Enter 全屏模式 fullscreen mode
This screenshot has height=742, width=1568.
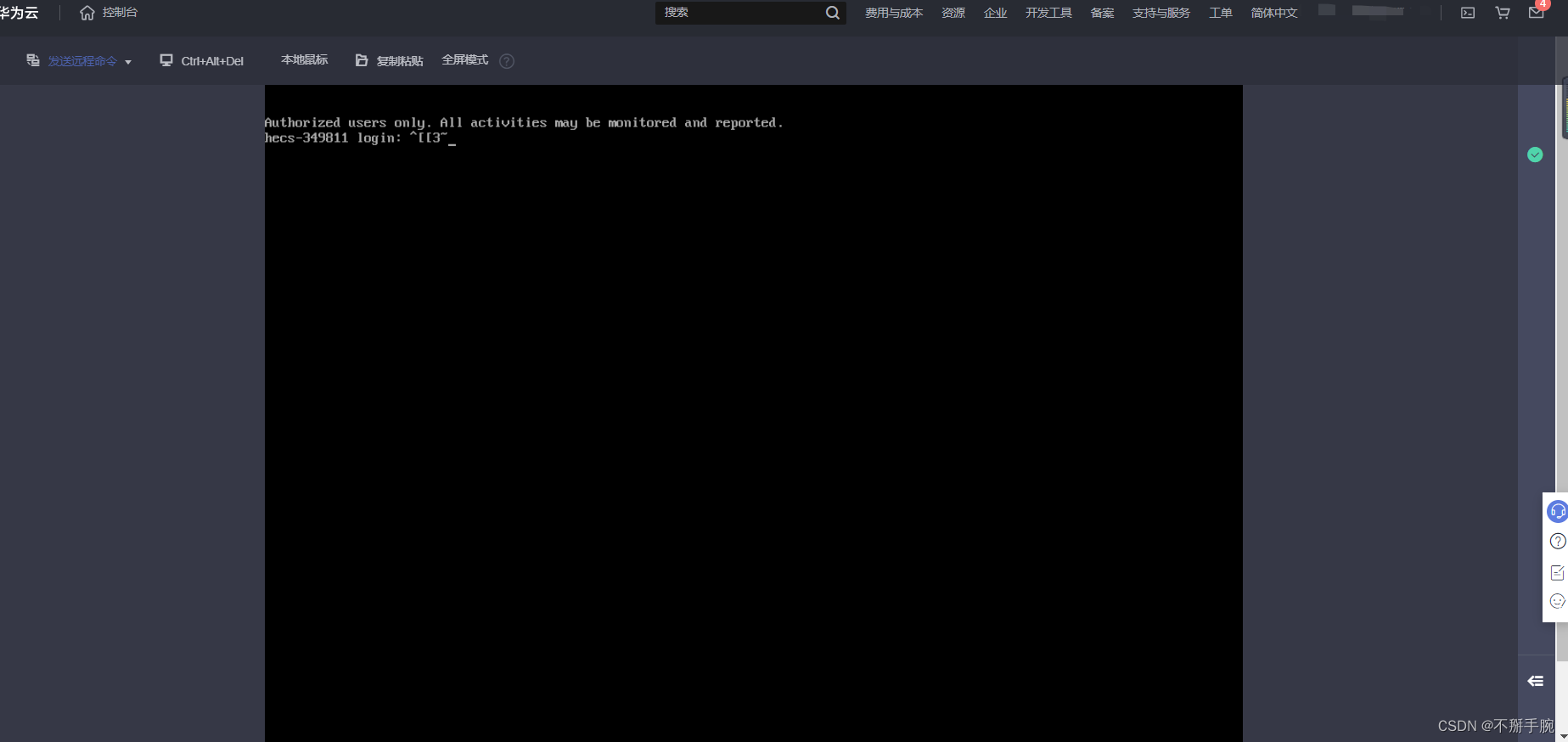[465, 60]
